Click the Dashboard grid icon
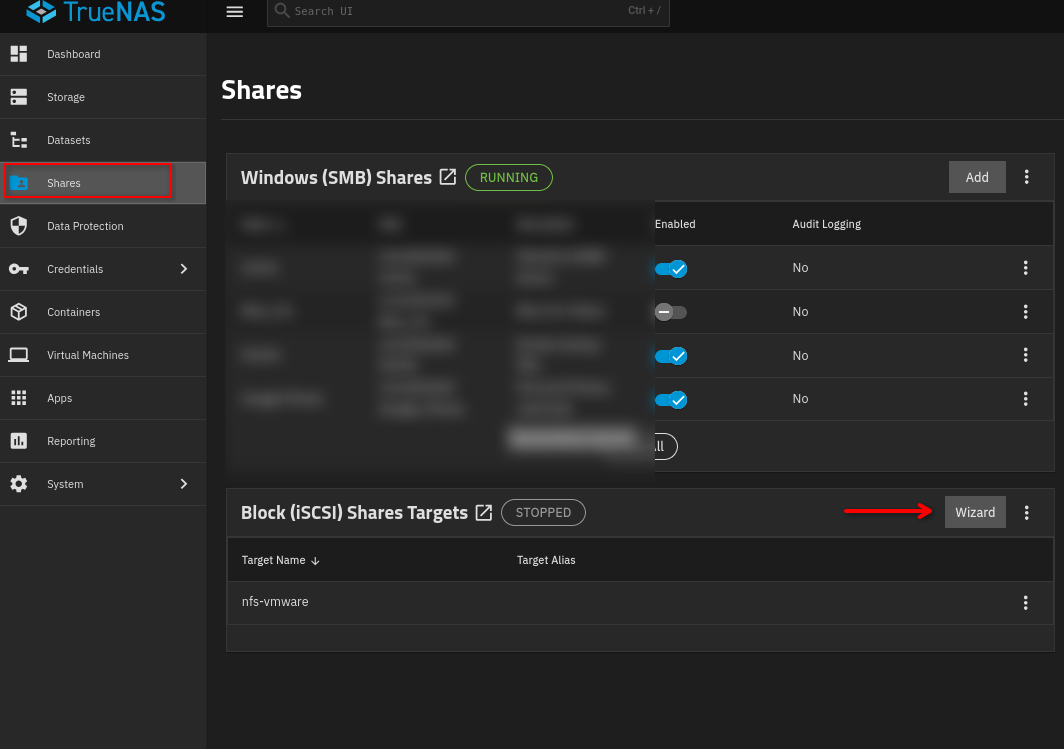 19,54
